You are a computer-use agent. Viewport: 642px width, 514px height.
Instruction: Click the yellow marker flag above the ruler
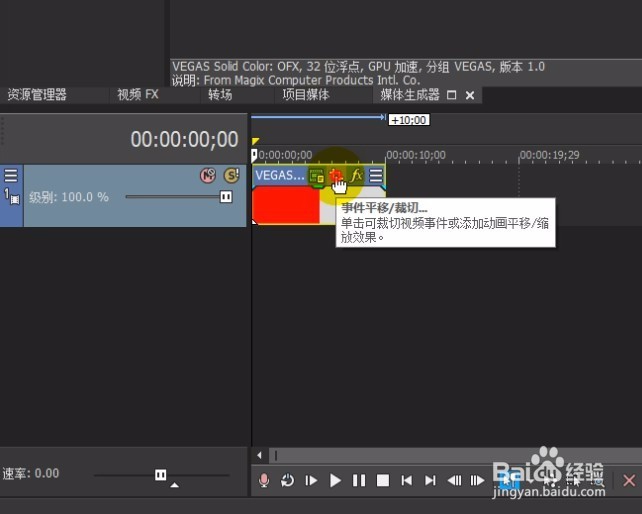point(255,141)
